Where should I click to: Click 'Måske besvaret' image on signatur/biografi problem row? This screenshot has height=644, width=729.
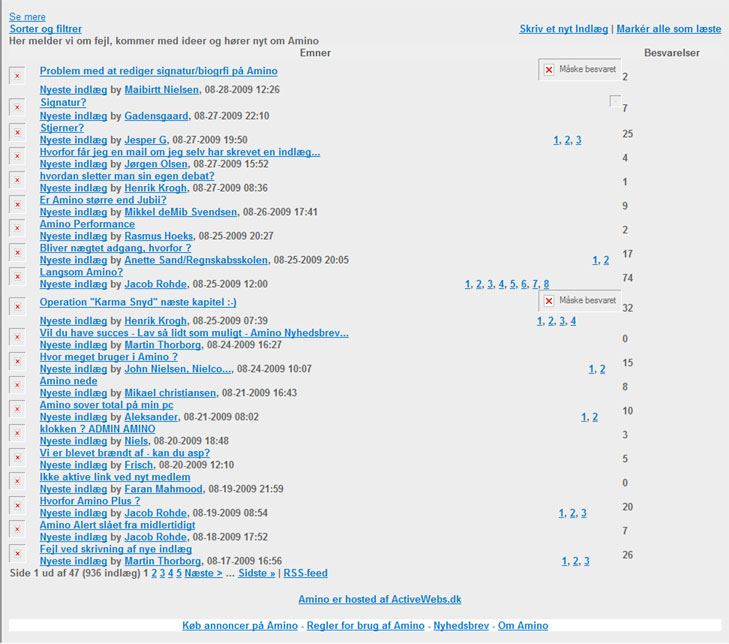click(x=579, y=70)
